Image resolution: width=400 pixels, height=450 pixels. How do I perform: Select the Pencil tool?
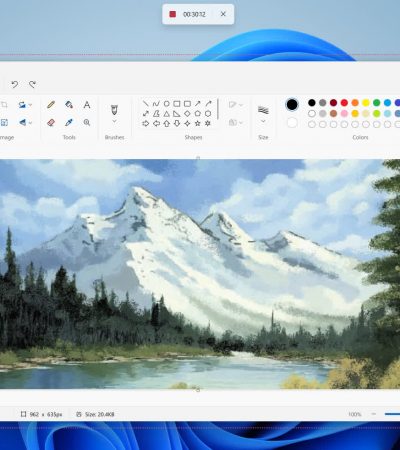pos(51,105)
